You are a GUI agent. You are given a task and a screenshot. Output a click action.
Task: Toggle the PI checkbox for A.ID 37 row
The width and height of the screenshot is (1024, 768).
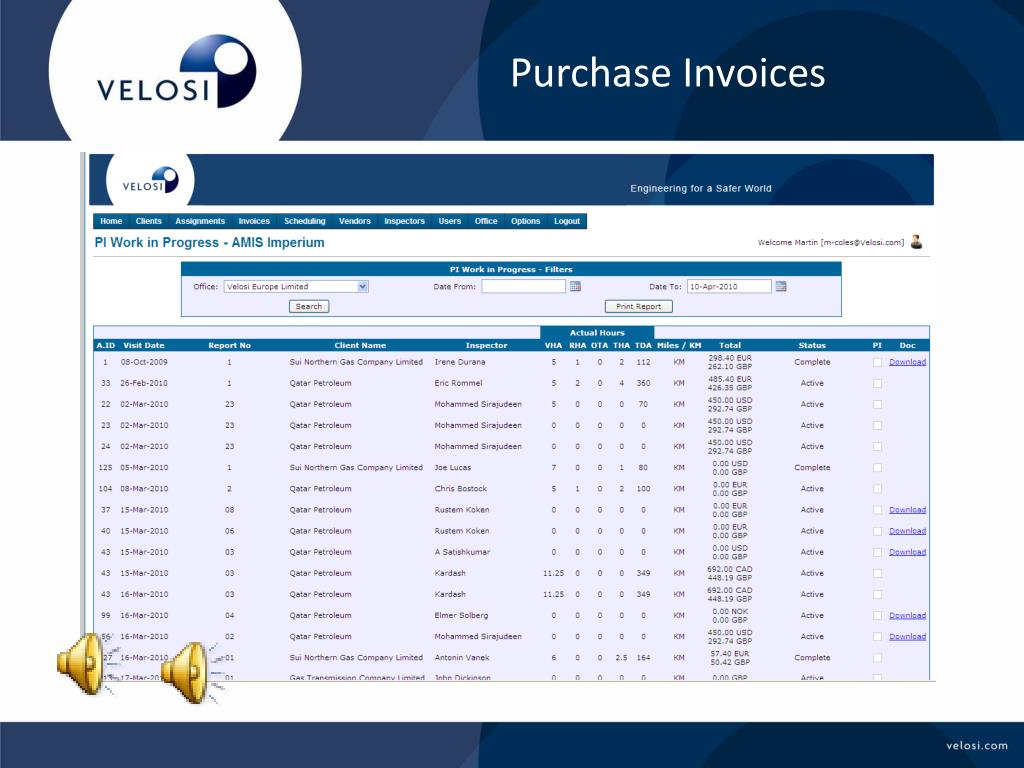coord(877,510)
